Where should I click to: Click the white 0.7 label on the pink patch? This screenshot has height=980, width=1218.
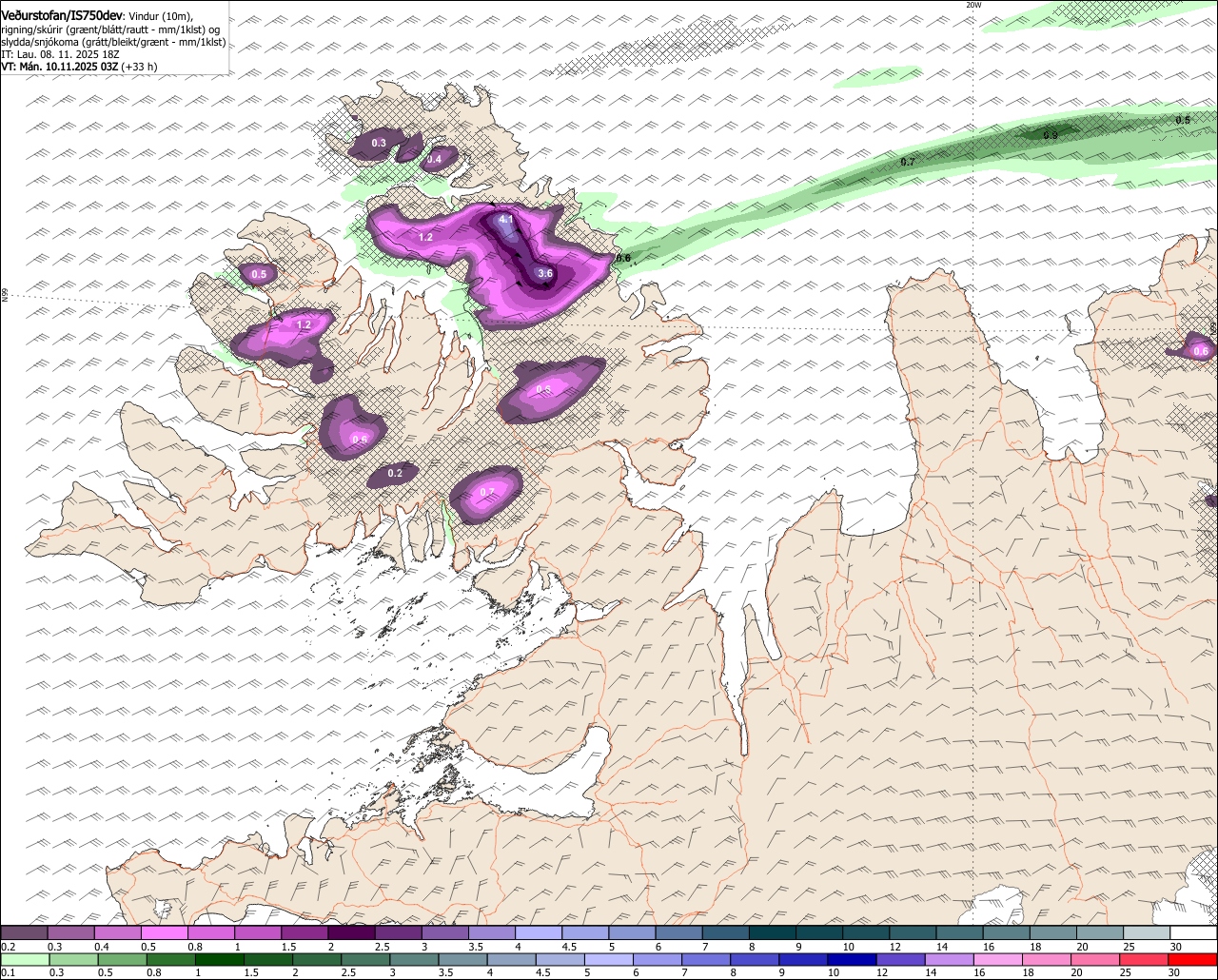487,491
